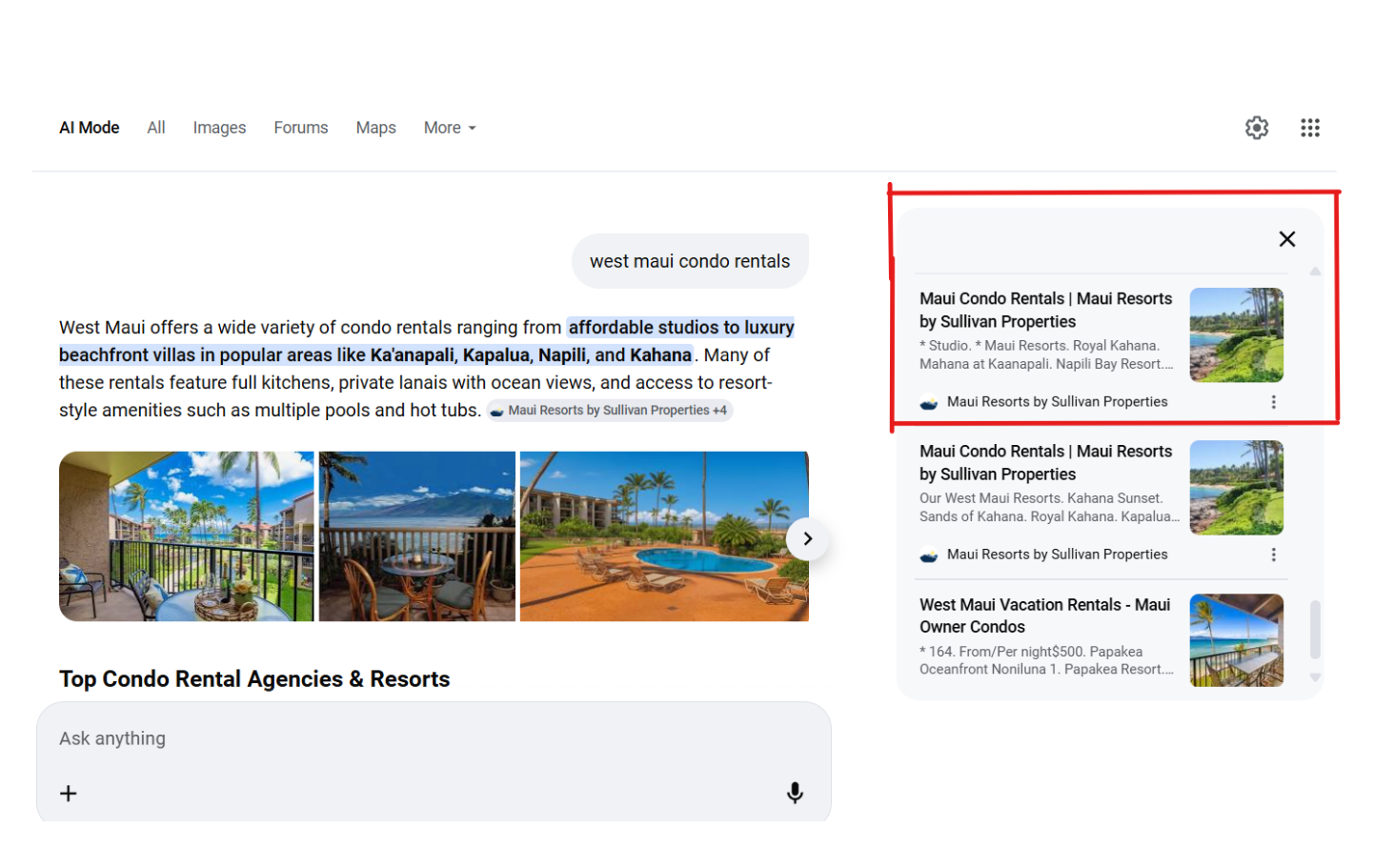The width and height of the screenshot is (1374, 868).
Task: Click West Maui Vacation Rentals thumbnail image
Action: coord(1237,640)
